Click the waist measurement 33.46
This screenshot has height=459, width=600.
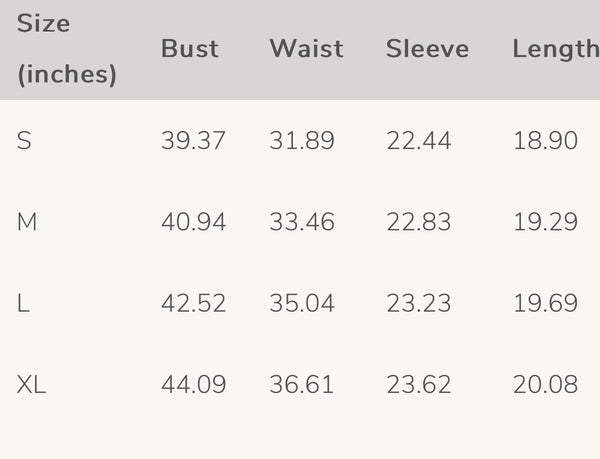click(x=301, y=222)
